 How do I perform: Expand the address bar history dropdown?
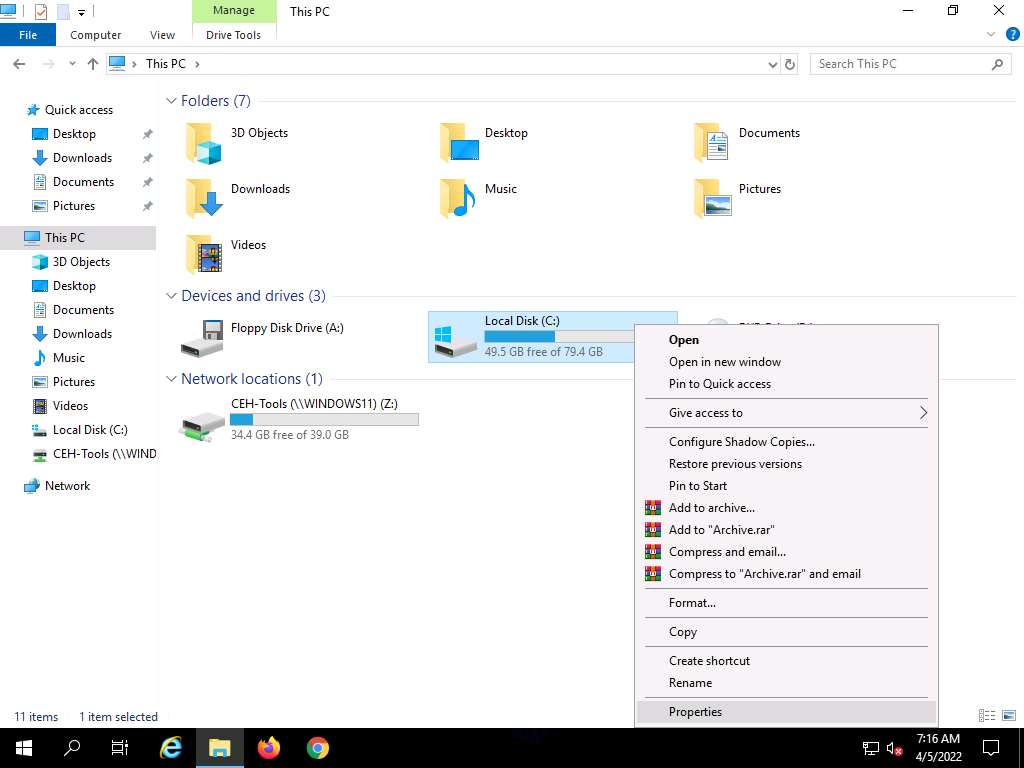coord(772,64)
